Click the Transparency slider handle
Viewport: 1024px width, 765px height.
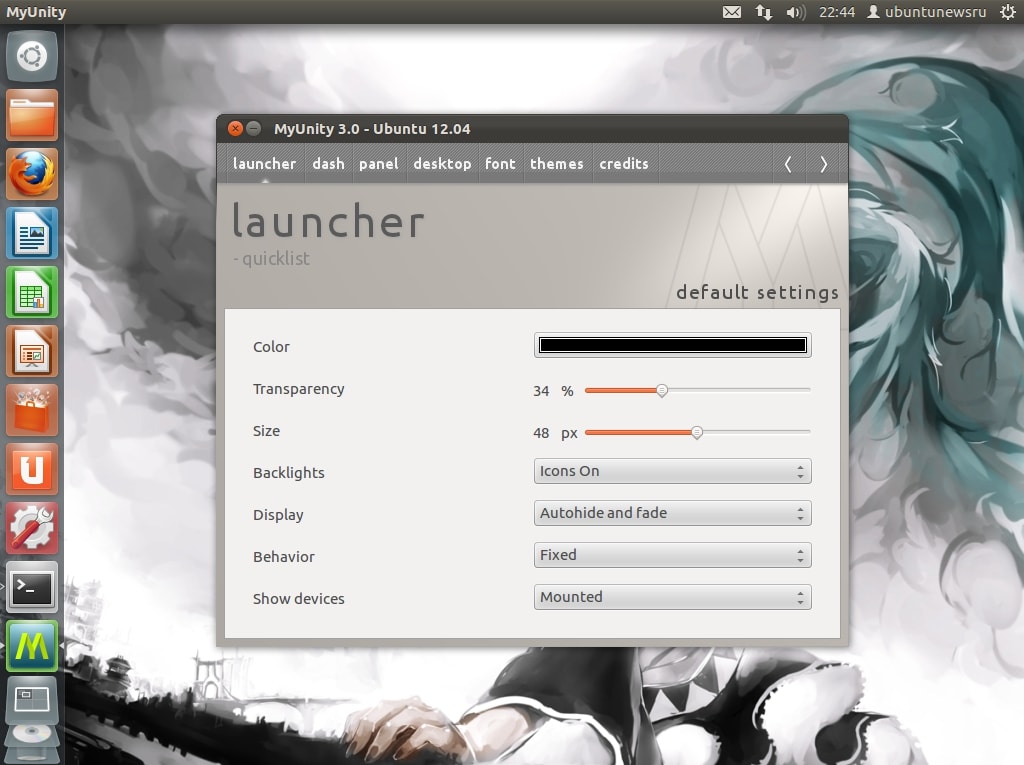pos(662,391)
